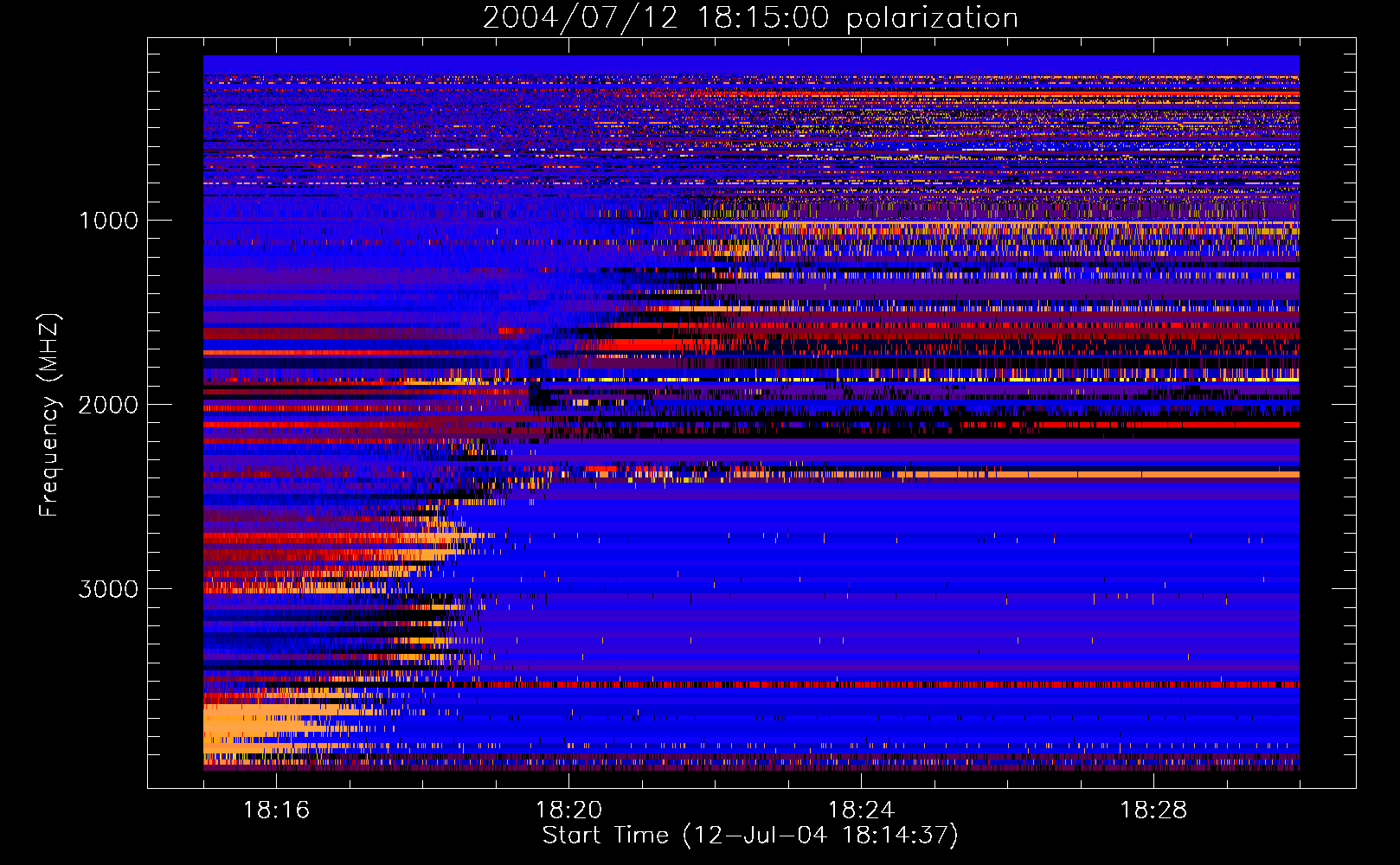Click the "Start Time (12-Jul-04 18:14:37)" axis label

[750, 836]
